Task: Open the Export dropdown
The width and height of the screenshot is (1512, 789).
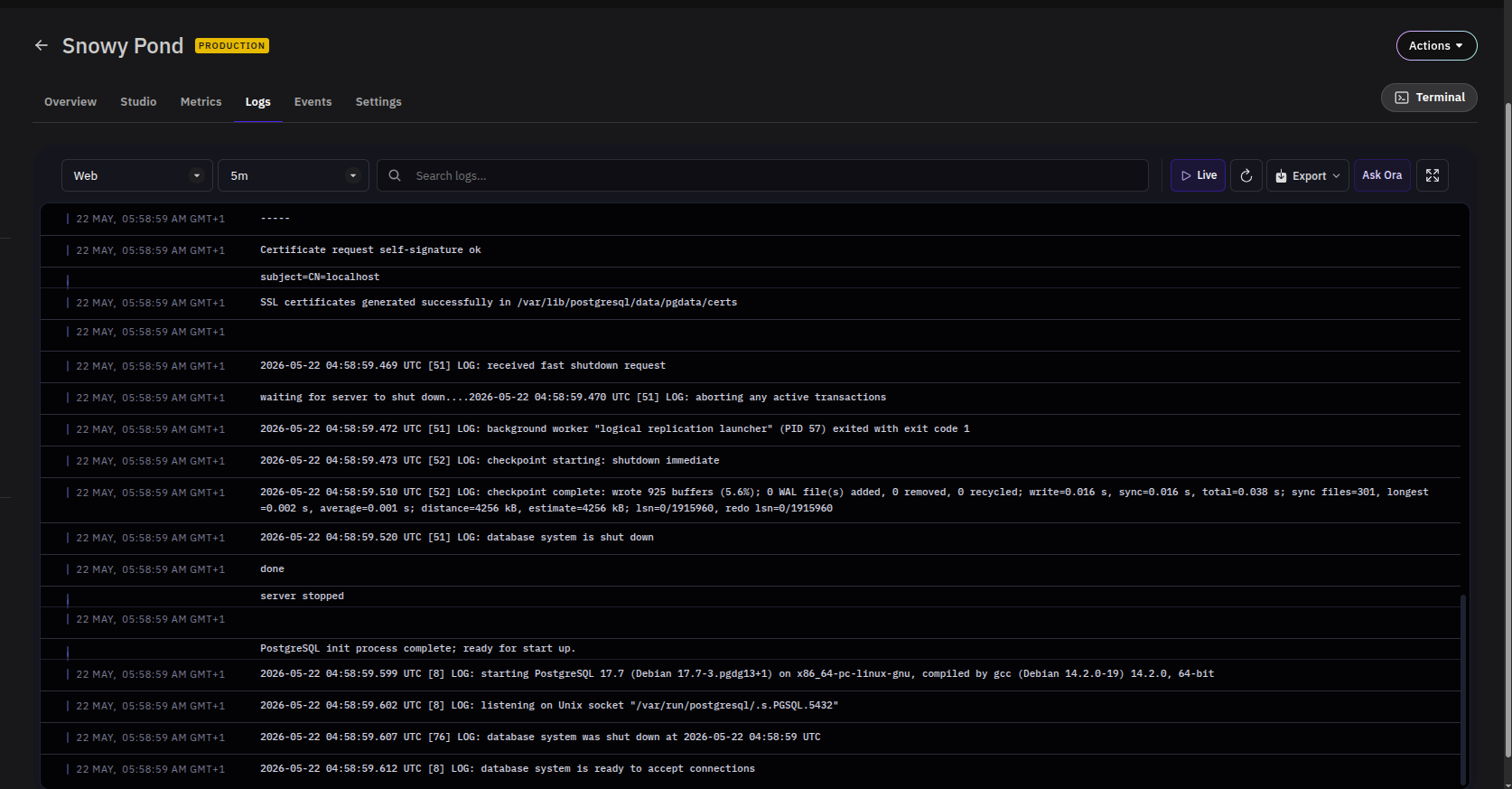Action: click(1308, 175)
